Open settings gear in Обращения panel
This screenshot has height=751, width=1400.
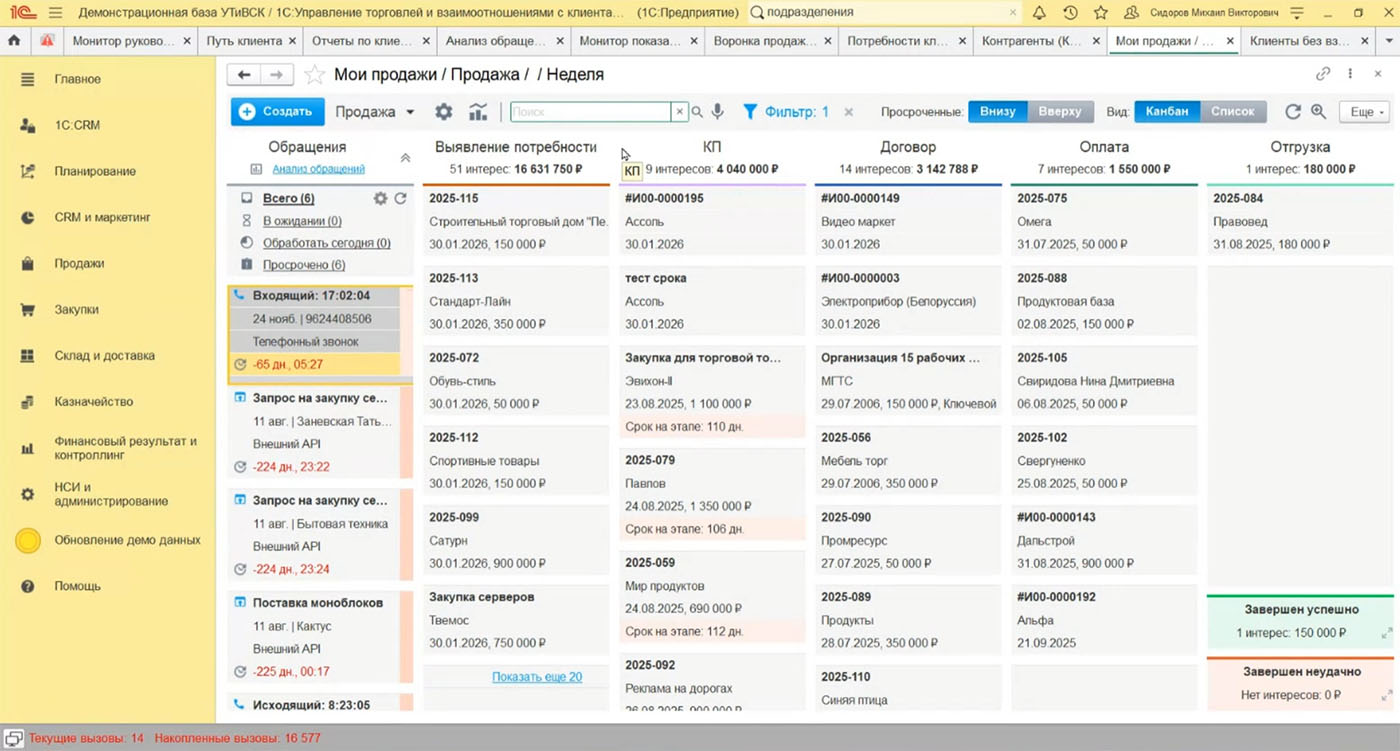tap(380, 199)
